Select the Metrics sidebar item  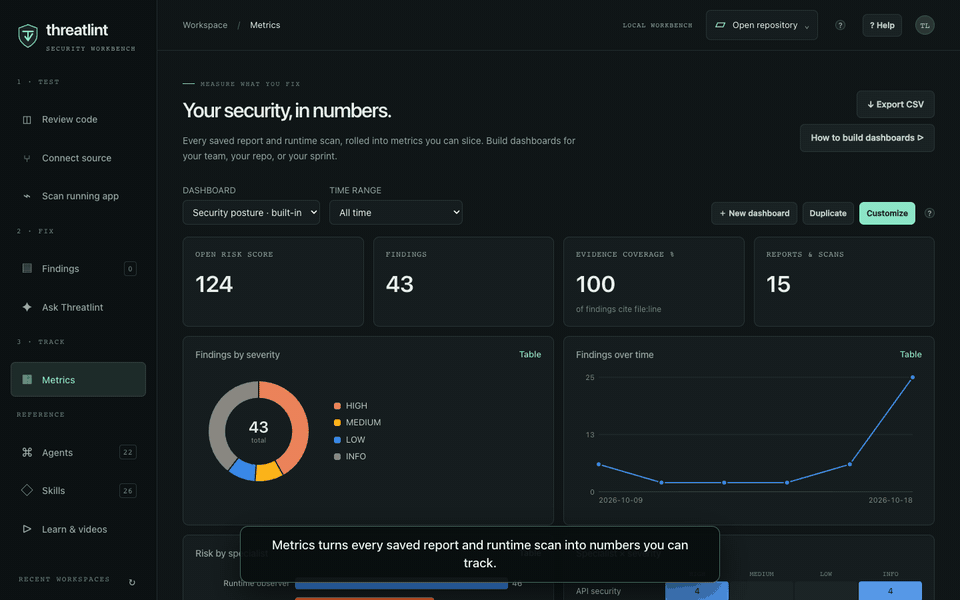78,380
